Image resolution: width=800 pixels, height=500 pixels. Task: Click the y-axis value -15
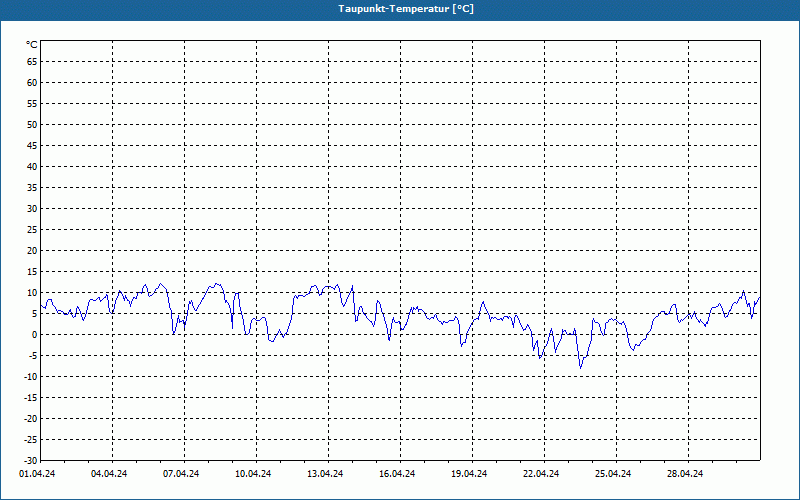tap(31, 397)
